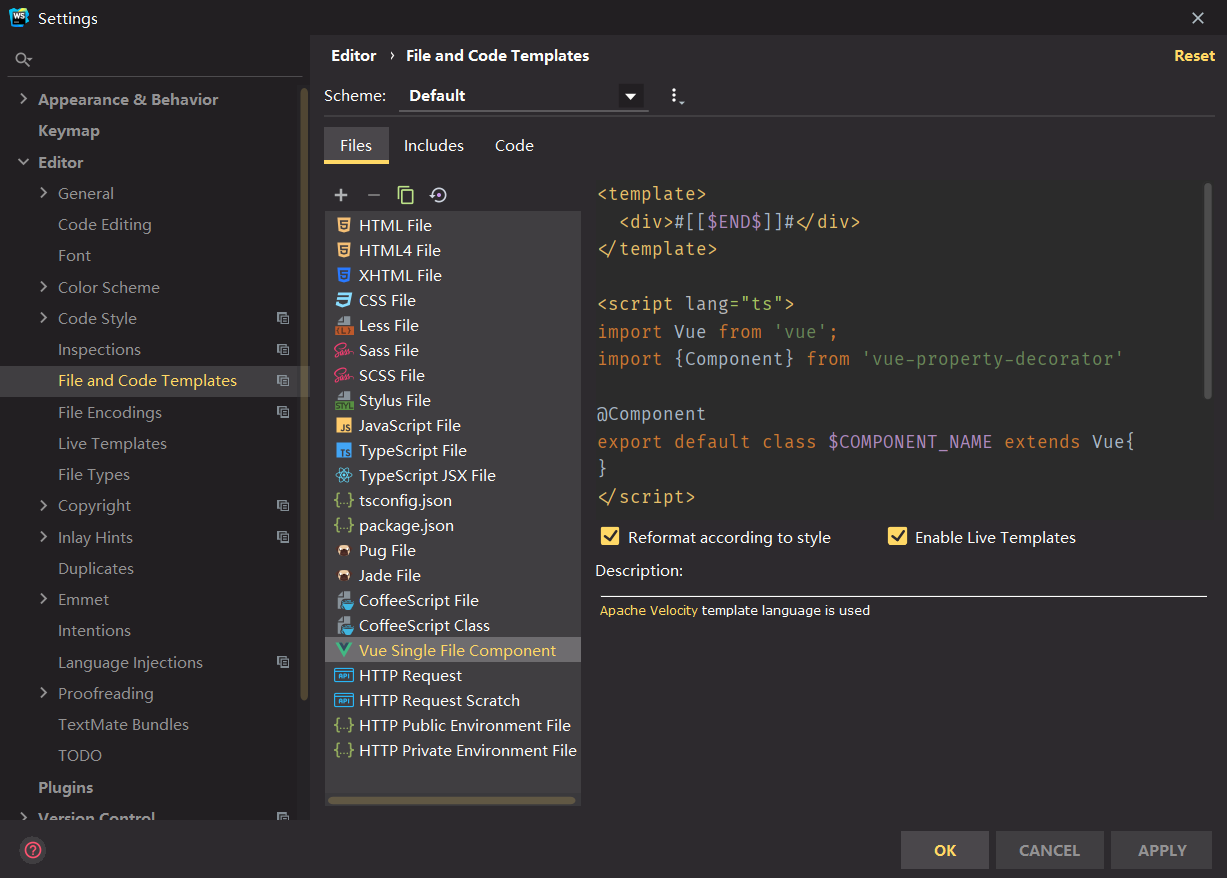This screenshot has height=878, width=1227.
Task: Click project-level icon beside Code Style
Action: point(283,318)
